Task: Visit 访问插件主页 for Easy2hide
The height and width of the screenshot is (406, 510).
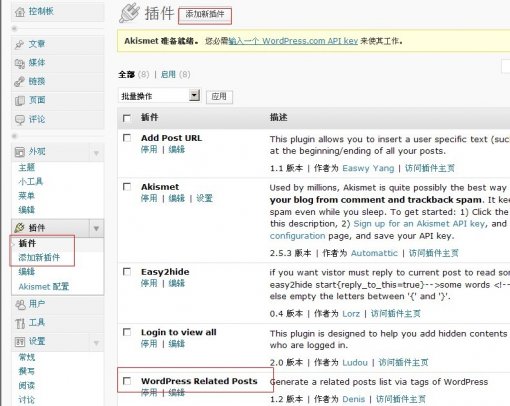Action: [396, 314]
